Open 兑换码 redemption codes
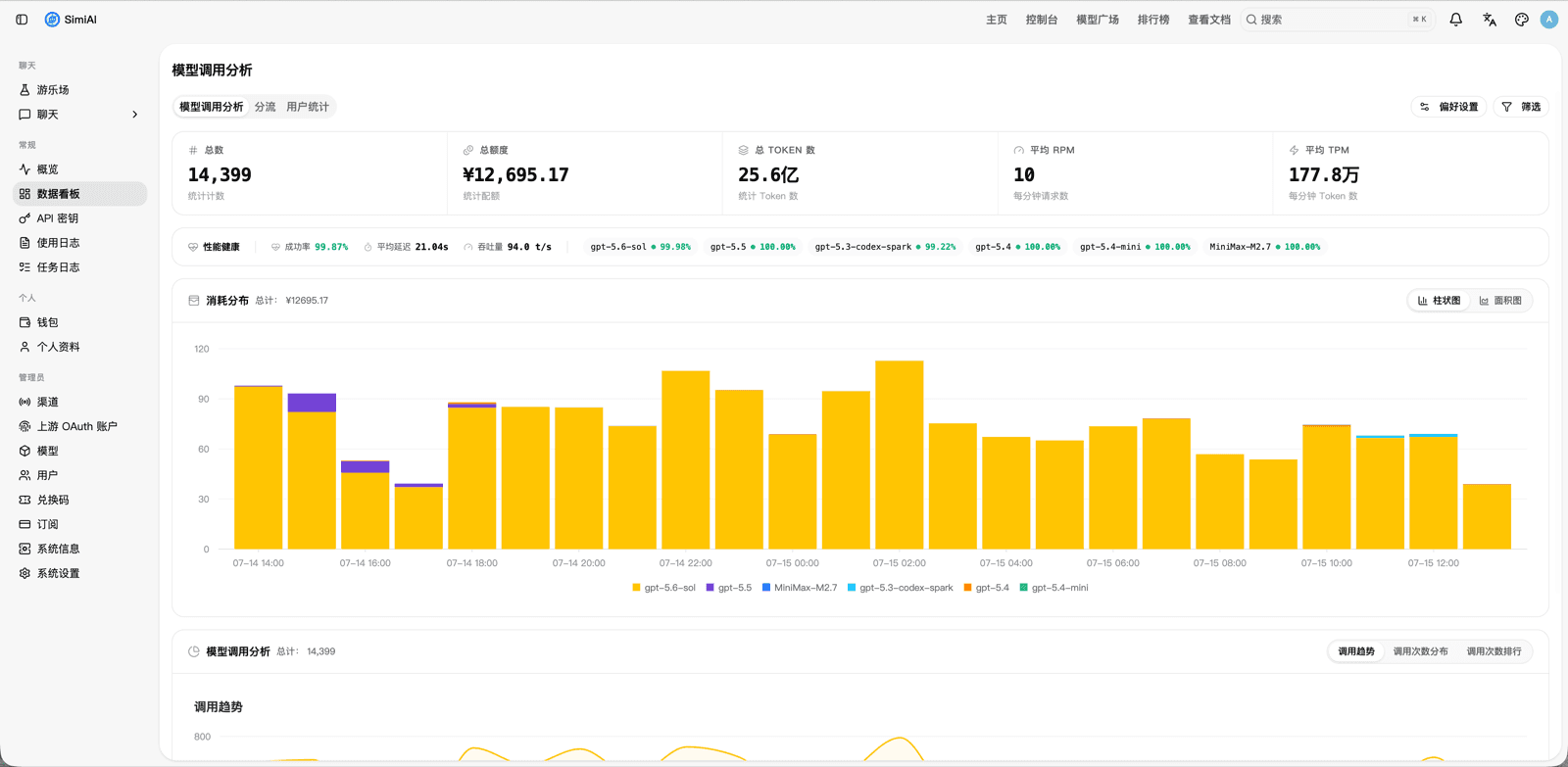The height and width of the screenshot is (767, 1568). coord(80,500)
